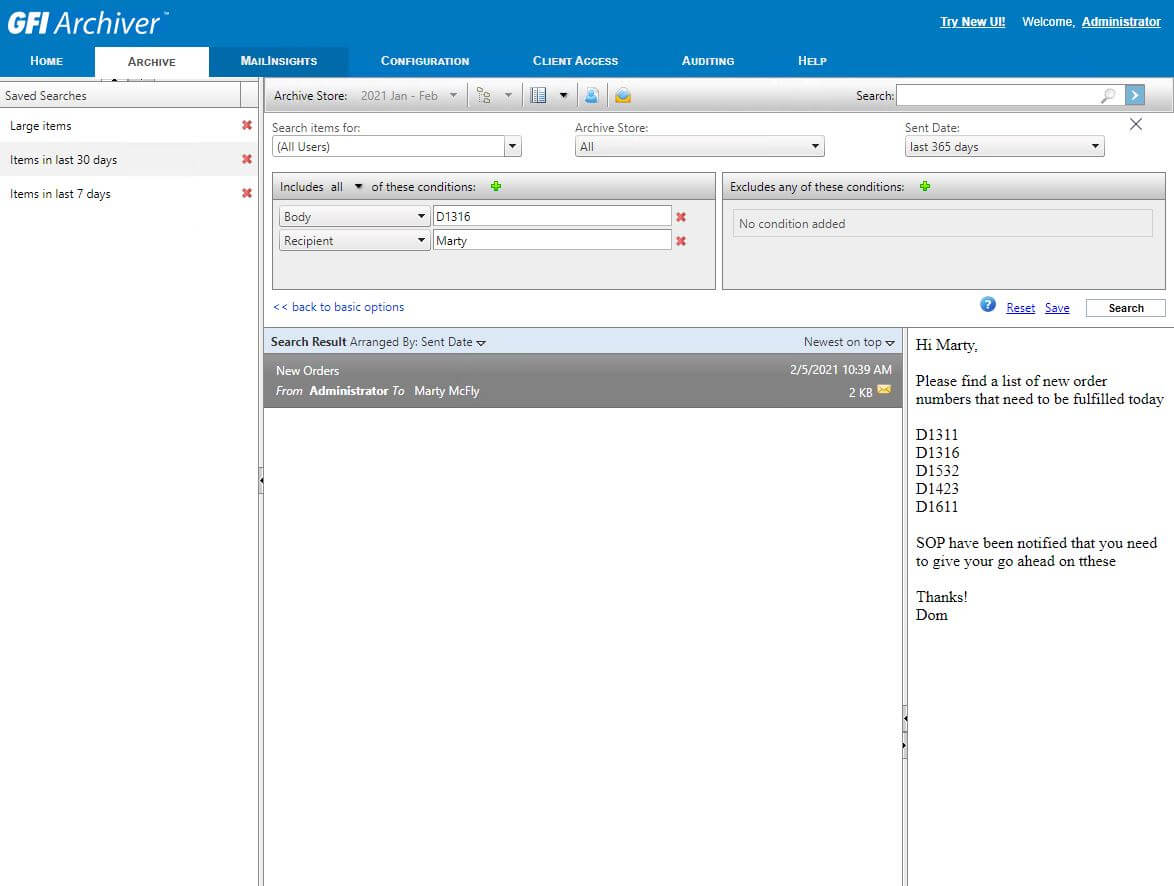
Task: Delete the 'Large items' saved search
Action: pos(247,126)
